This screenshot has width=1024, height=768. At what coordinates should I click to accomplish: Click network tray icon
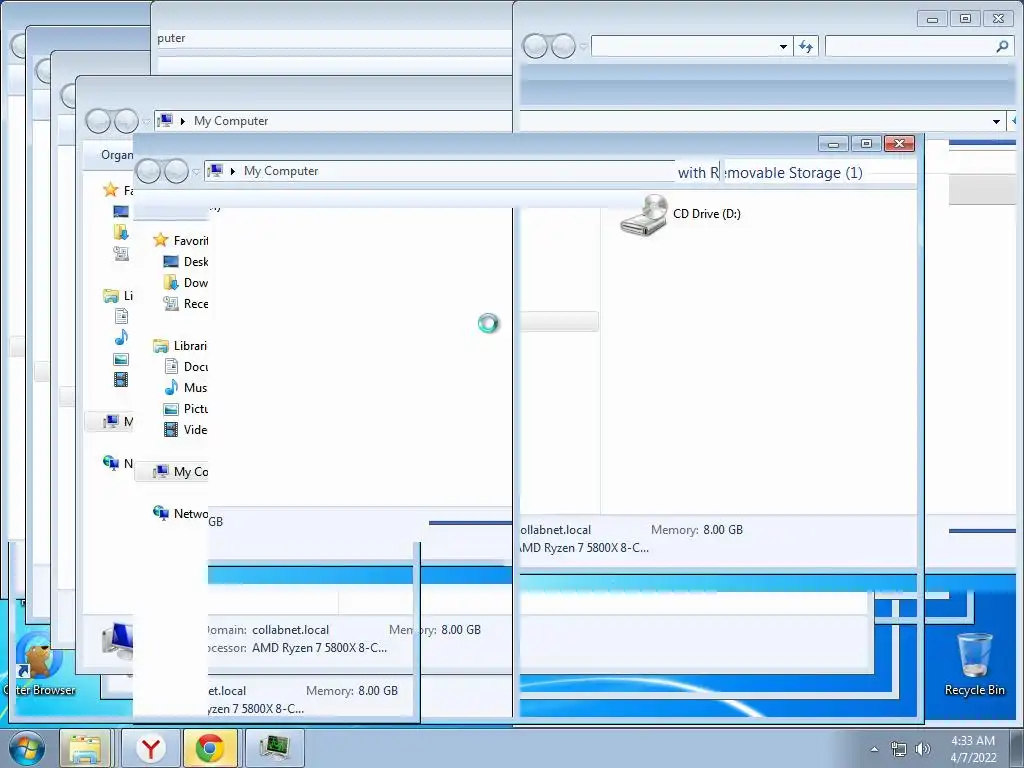[899, 749]
